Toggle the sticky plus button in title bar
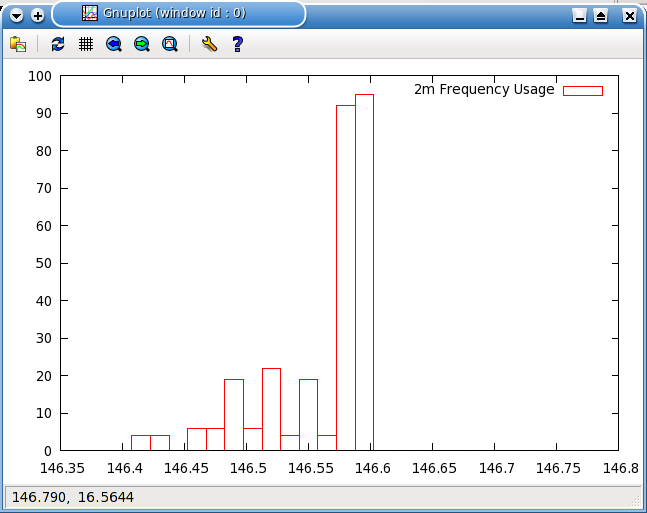The image size is (647, 513). (38, 15)
